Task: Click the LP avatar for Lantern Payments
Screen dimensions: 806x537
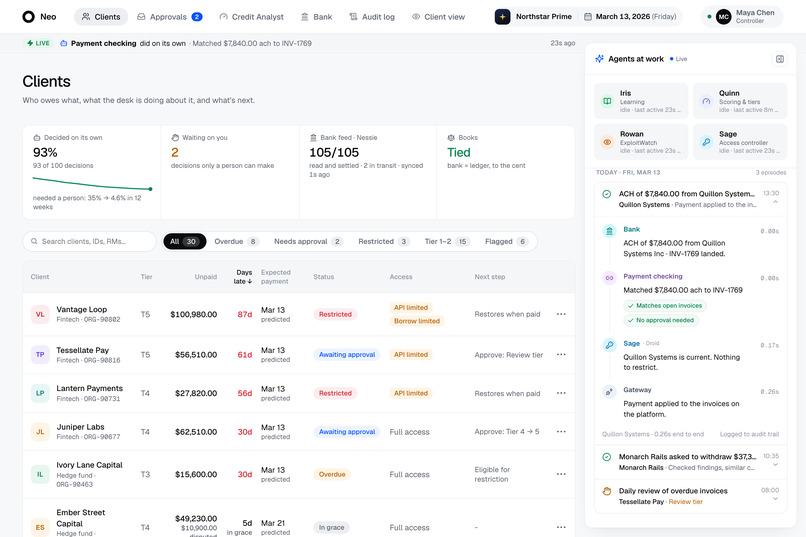Action: coord(40,393)
